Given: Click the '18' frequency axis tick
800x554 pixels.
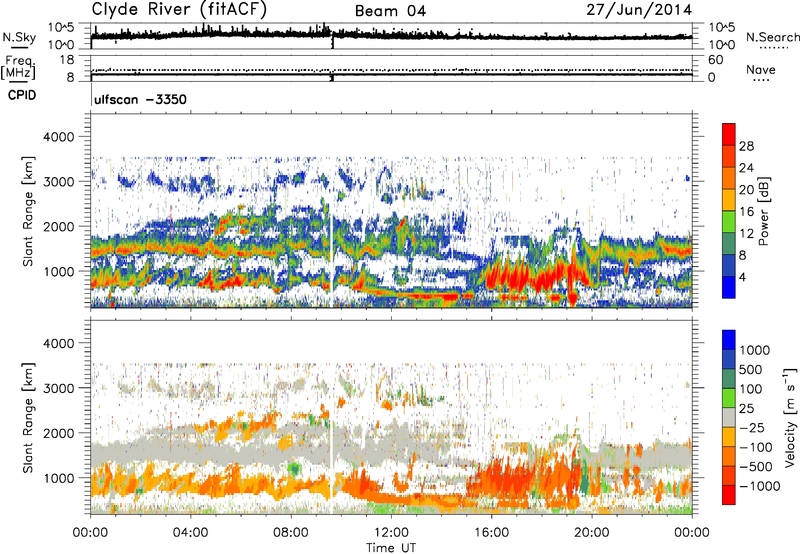Looking at the screenshot, I should pyautogui.click(x=67, y=60).
